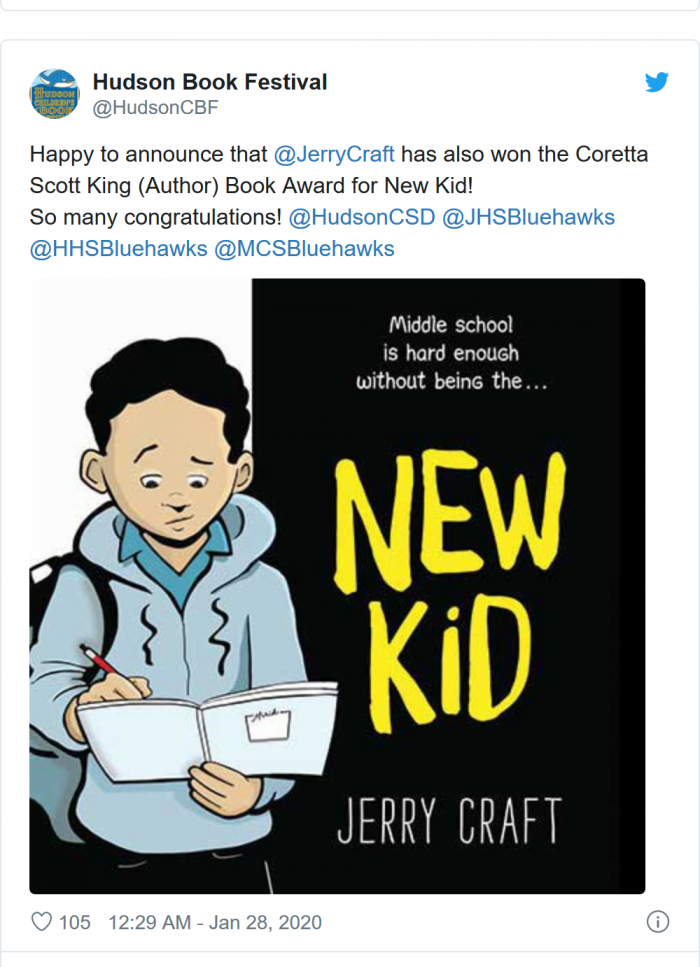Screen dimensions: 700x967
Task: Click the 105 likes count
Action: (75, 922)
